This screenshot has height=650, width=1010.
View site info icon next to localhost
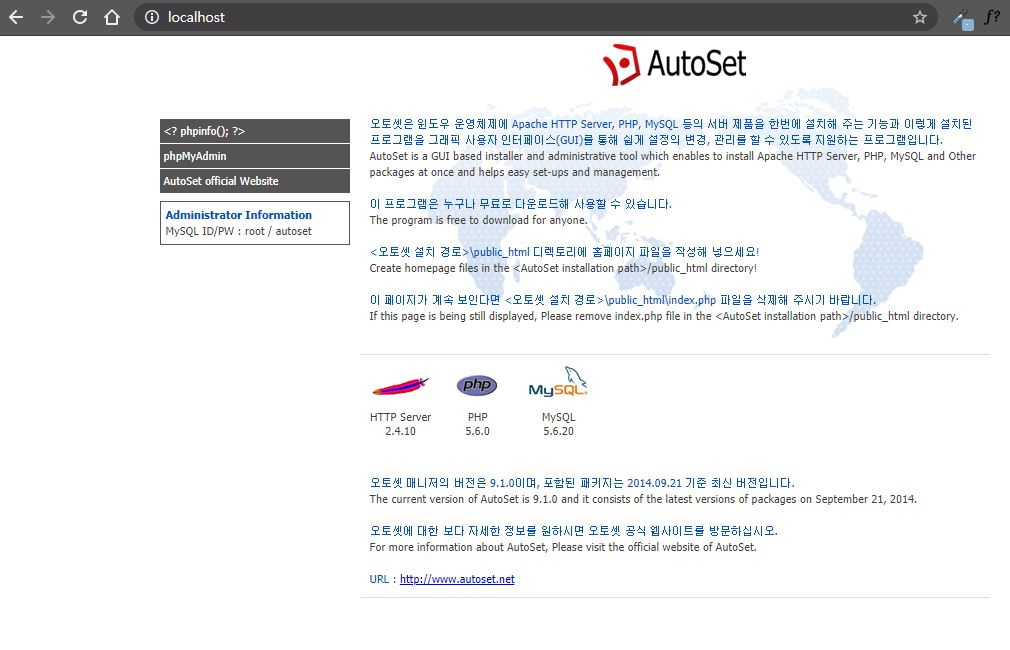click(x=152, y=17)
